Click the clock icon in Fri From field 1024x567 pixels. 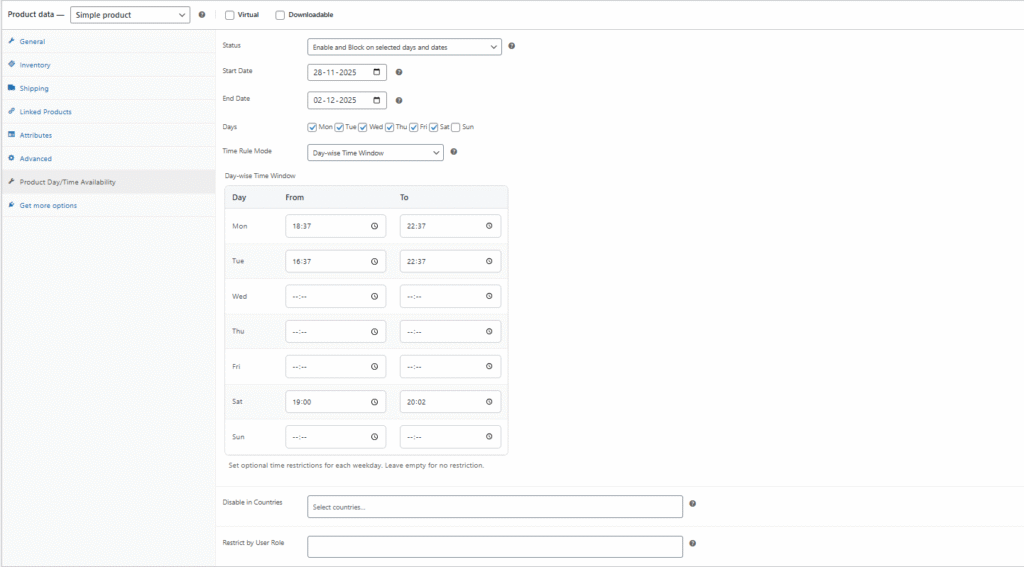click(x=374, y=366)
